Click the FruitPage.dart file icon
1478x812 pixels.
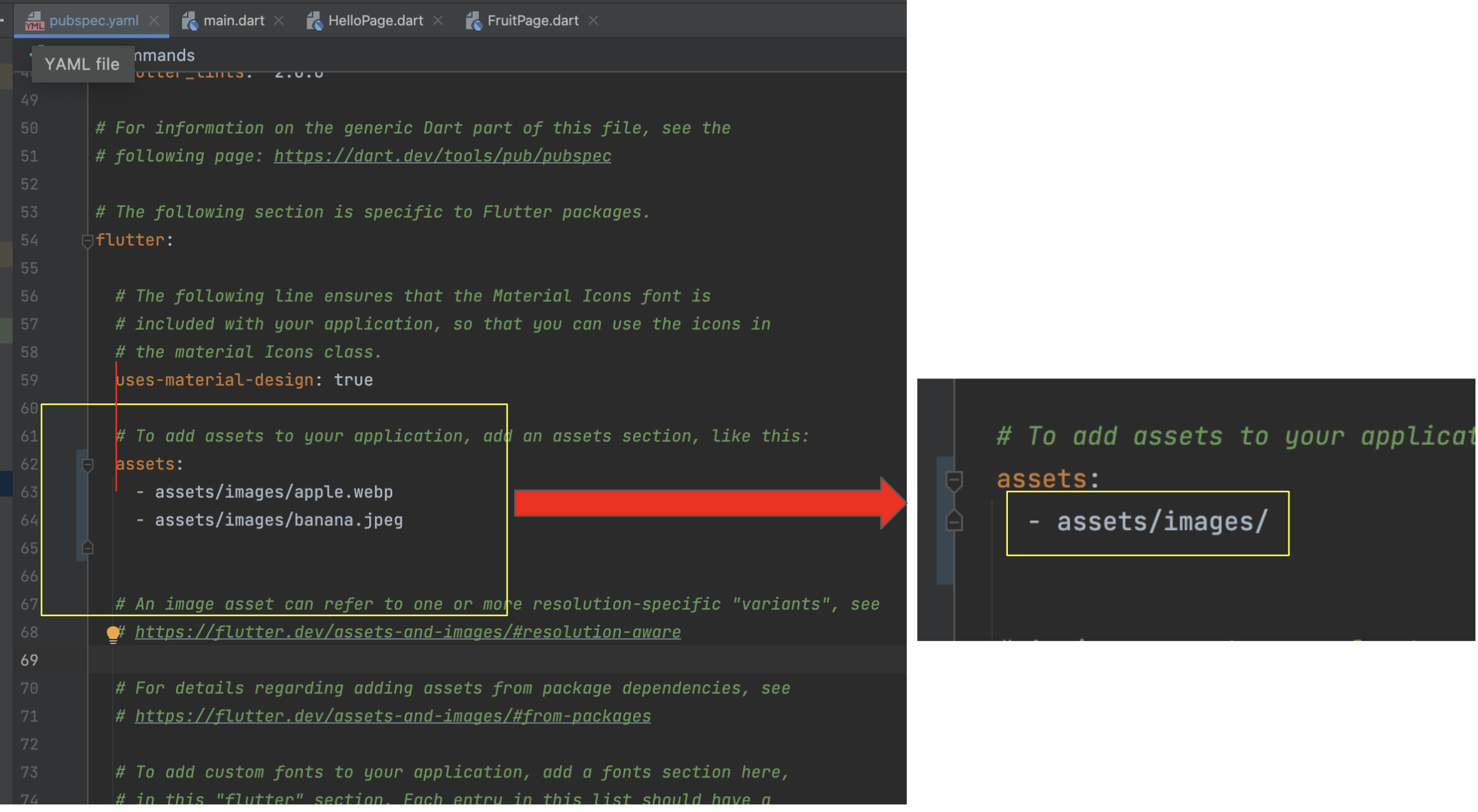tap(473, 21)
